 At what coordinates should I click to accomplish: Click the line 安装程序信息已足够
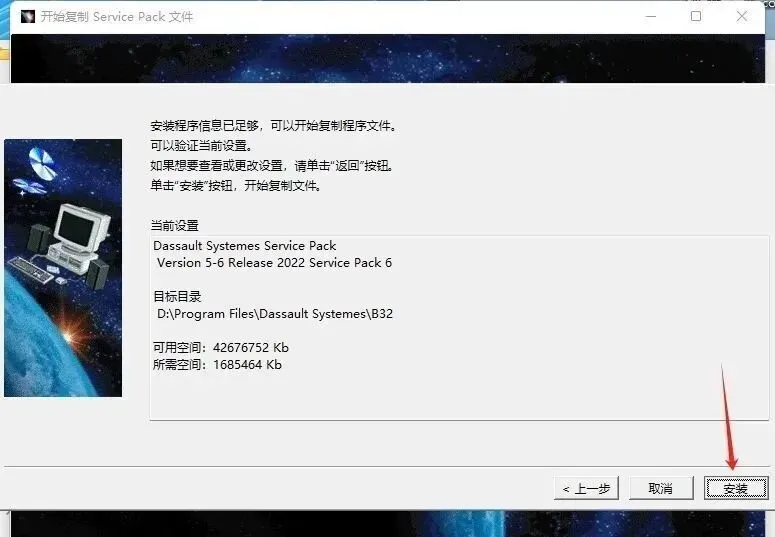tap(274, 126)
